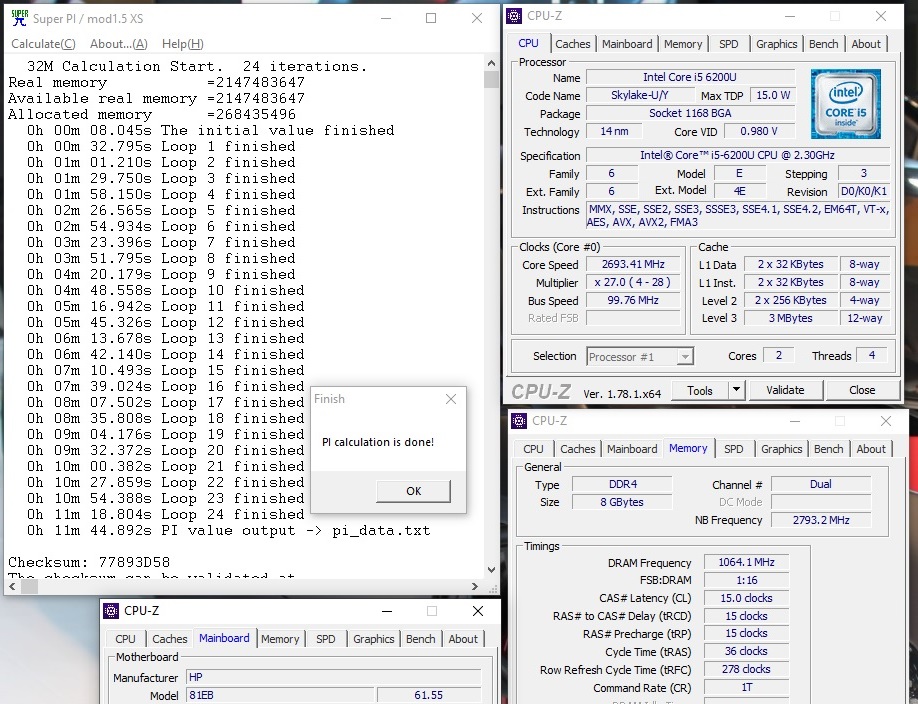This screenshot has height=704, width=918.
Task: Minimize the Super PI window
Action: click(x=386, y=18)
